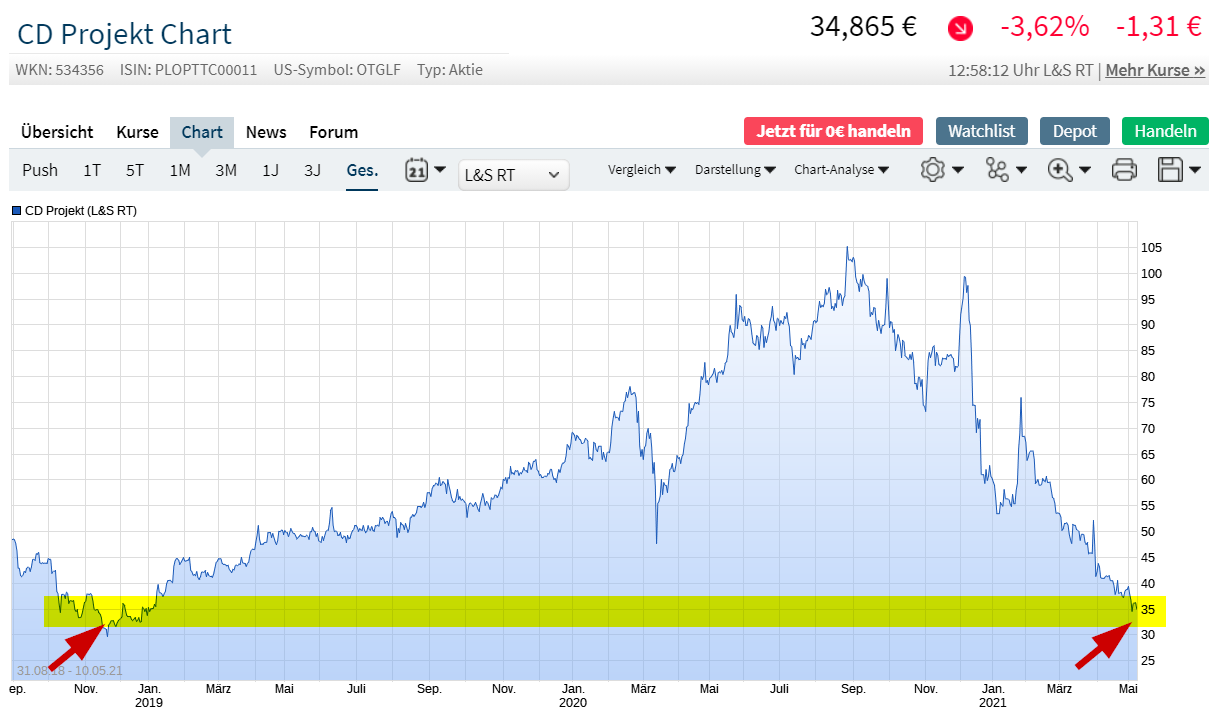Print the chart with printer icon

coord(1125,170)
